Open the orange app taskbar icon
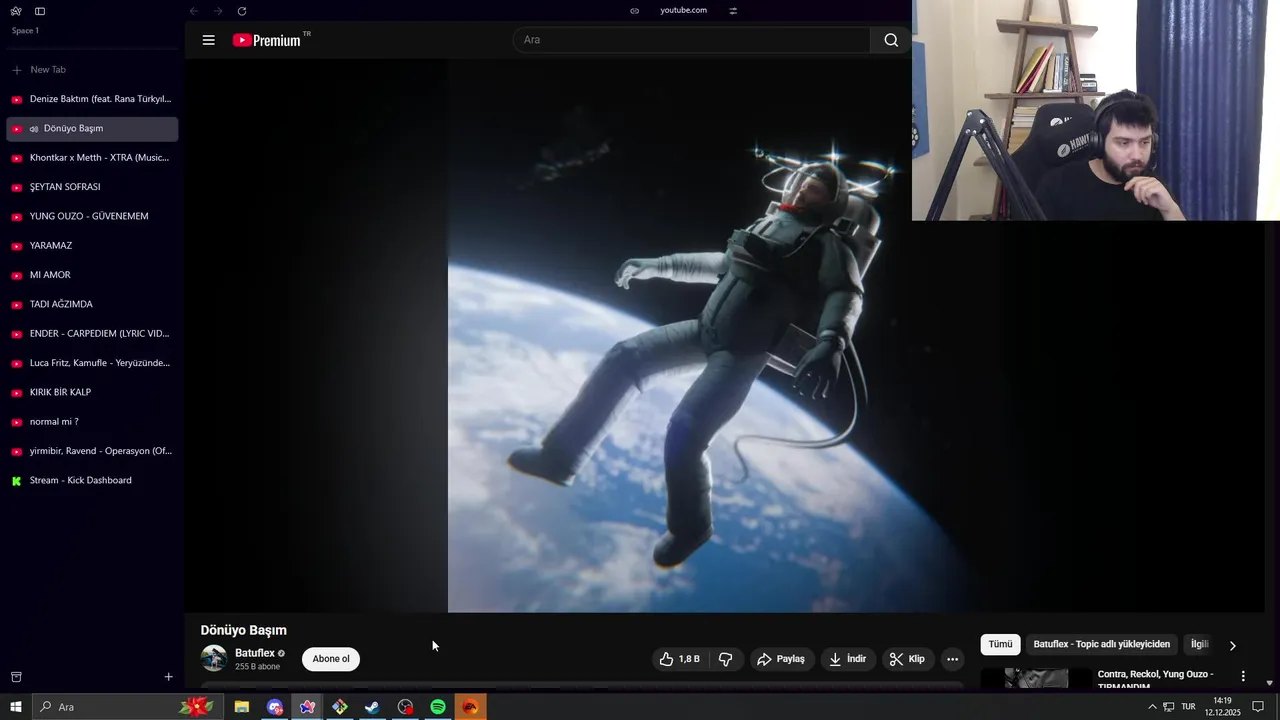The width and height of the screenshot is (1280, 720). (x=470, y=707)
